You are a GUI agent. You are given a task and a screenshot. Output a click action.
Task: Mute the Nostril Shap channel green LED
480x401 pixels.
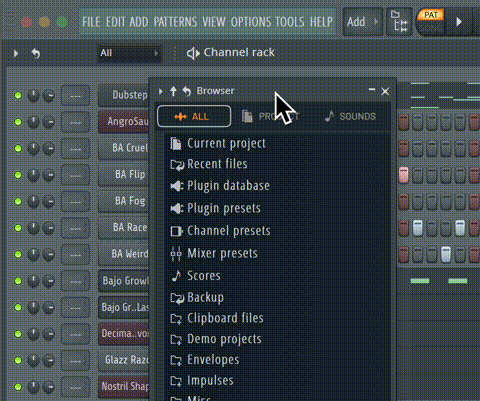[x=18, y=387]
